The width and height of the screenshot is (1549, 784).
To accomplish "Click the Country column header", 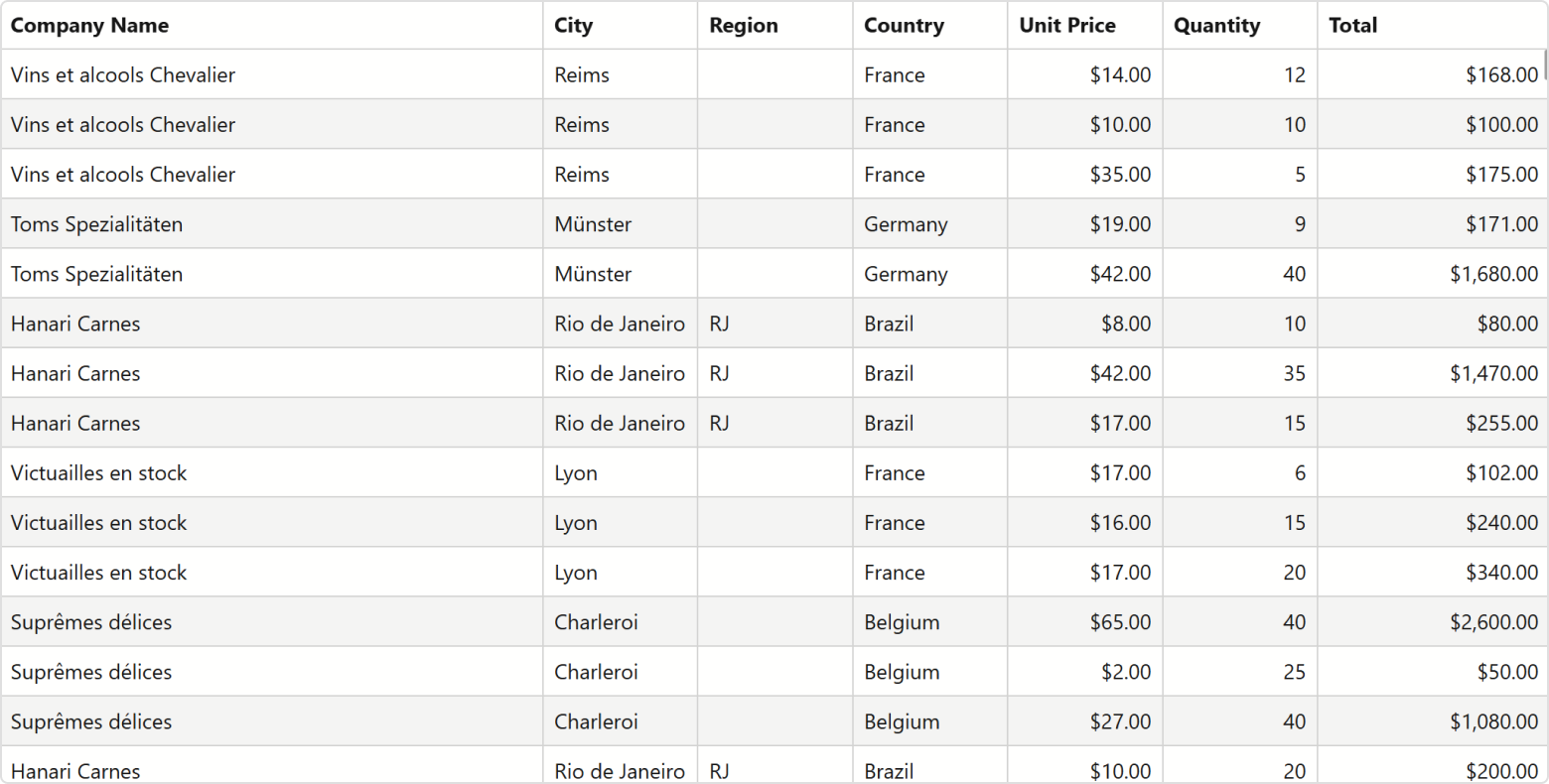I will [930, 26].
